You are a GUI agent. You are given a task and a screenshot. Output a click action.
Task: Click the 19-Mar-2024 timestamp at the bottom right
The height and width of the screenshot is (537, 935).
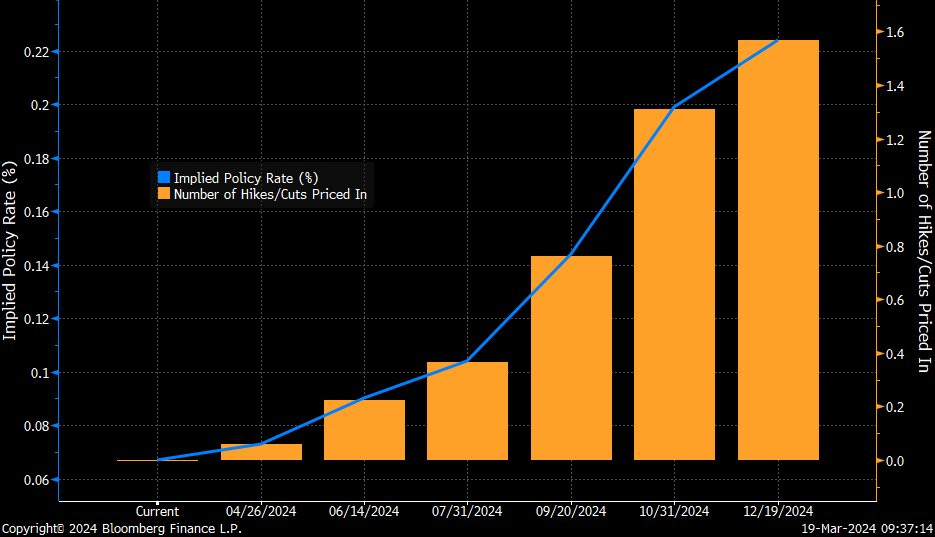pyautogui.click(x=866, y=529)
